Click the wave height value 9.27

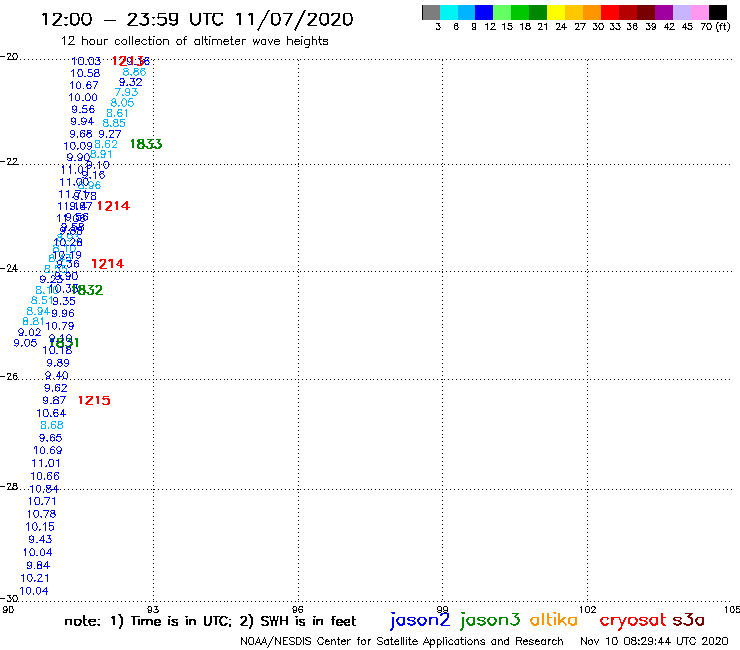109,134
